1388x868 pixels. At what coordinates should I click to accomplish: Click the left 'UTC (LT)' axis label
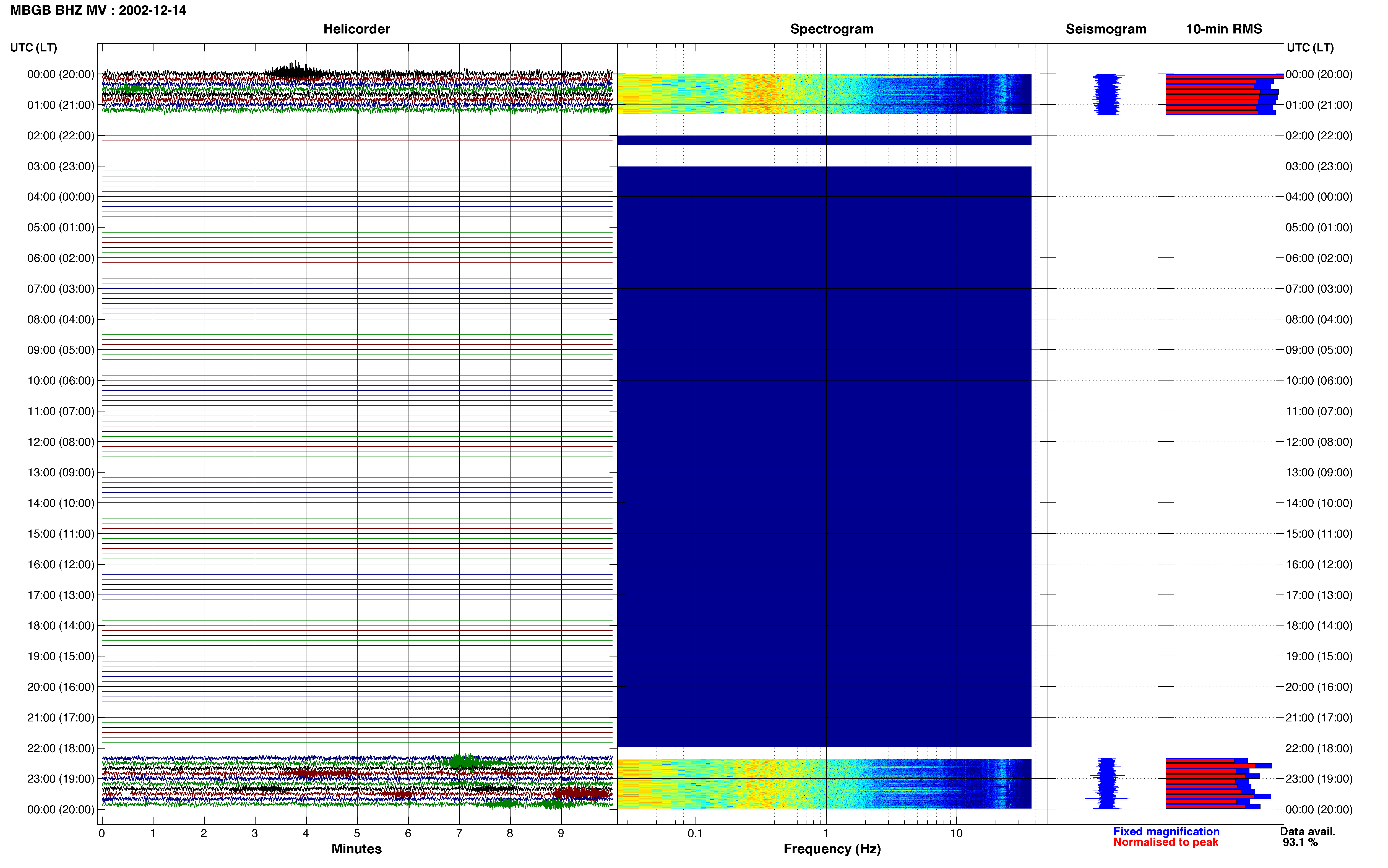[x=33, y=48]
